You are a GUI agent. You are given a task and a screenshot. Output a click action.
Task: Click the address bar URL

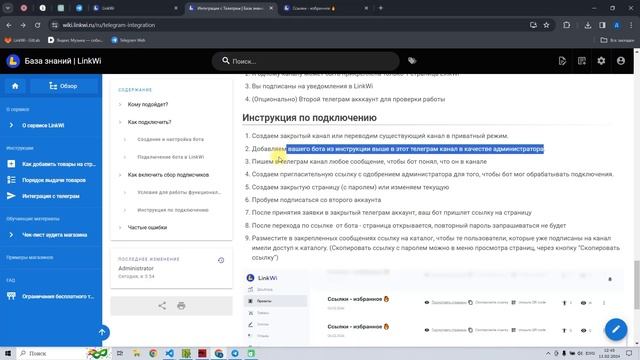[x=109, y=25]
